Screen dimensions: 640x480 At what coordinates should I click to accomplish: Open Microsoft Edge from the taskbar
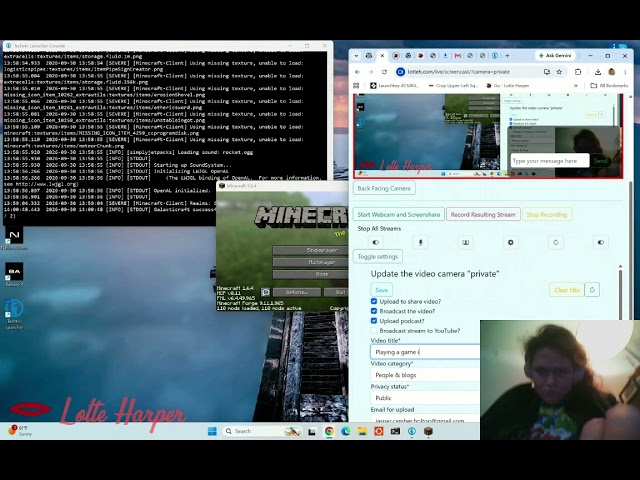(346, 431)
